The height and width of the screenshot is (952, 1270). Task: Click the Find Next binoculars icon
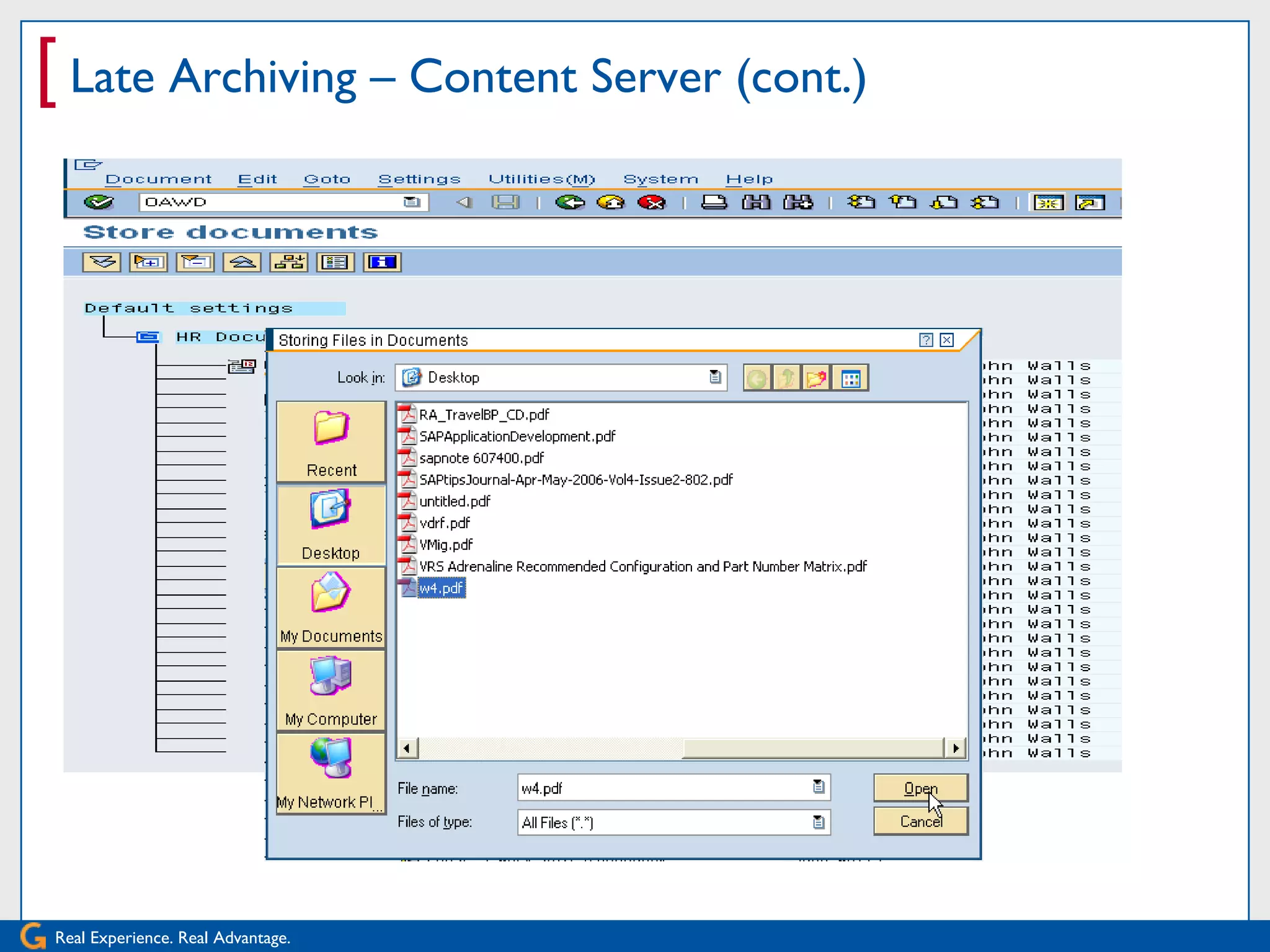pos(798,202)
